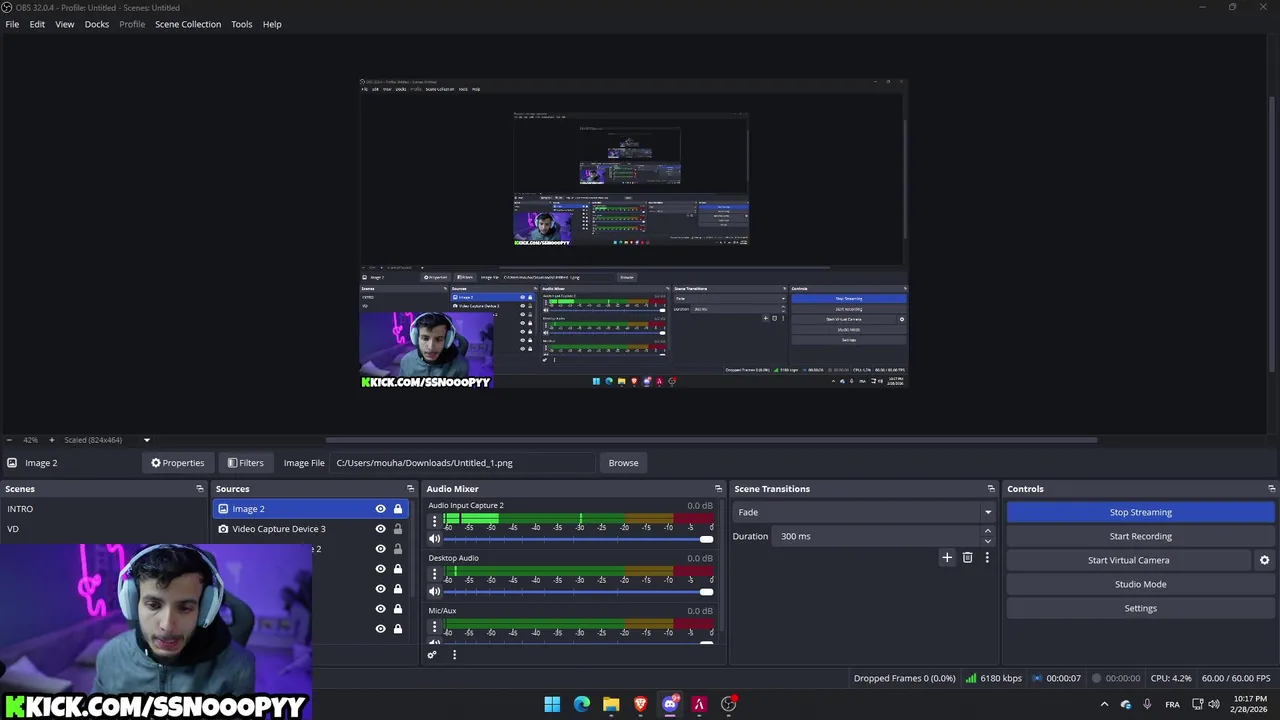
Task: Click the preview horizontal scrollbar
Action: pyautogui.click(x=711, y=440)
